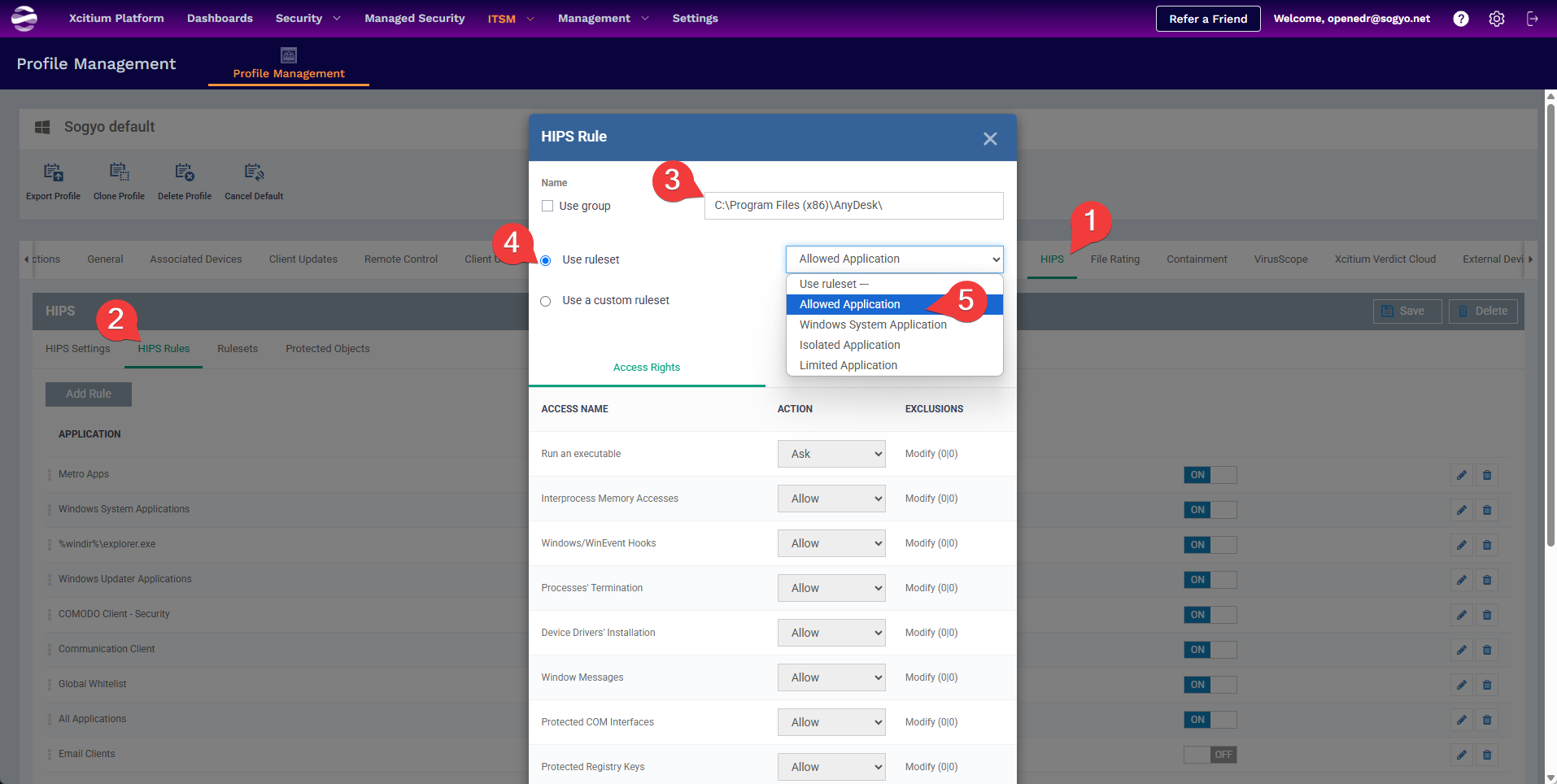Open the Processes' Termination action dropdown
The height and width of the screenshot is (784, 1557).
coord(831,588)
